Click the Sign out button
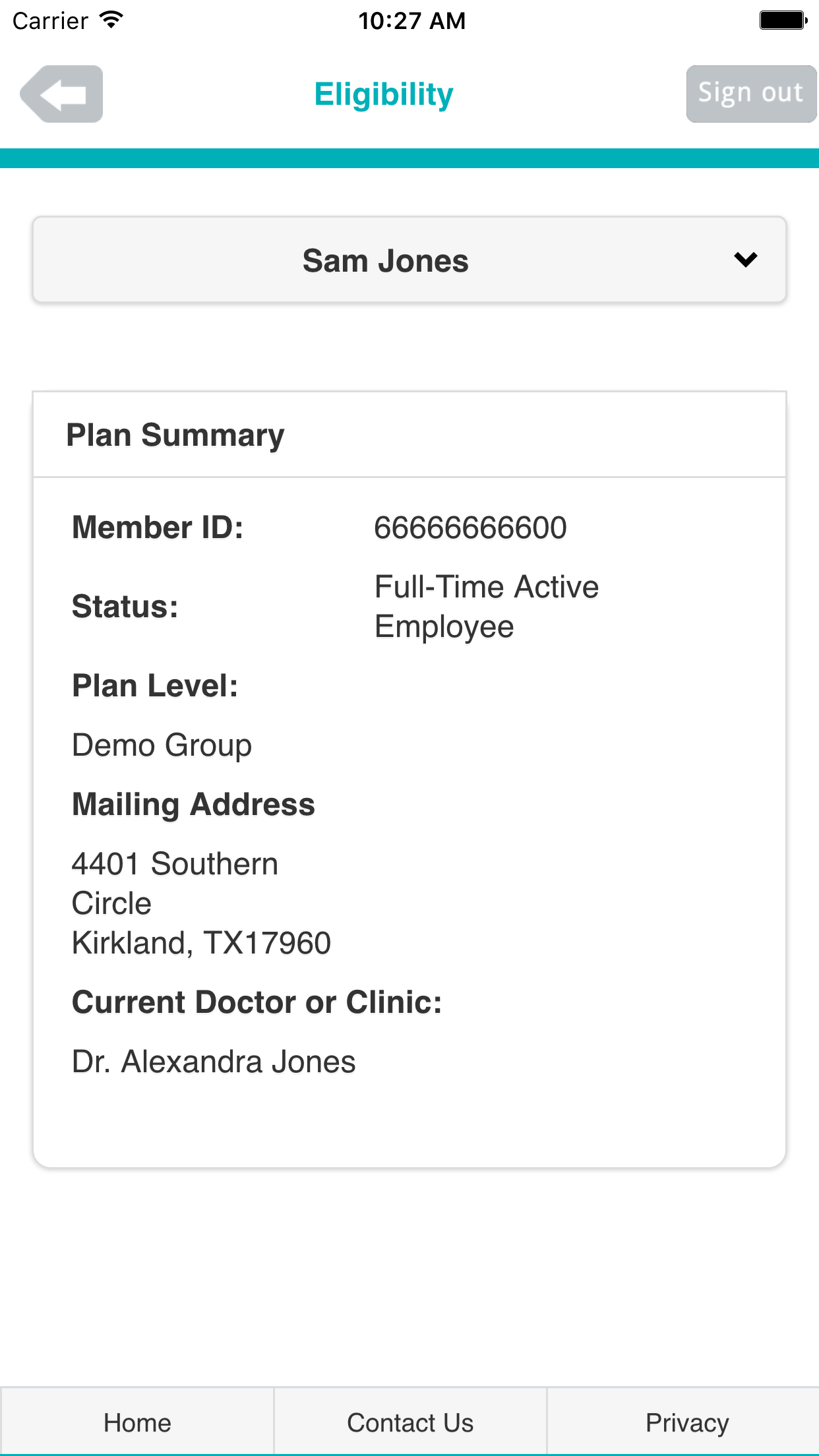 coord(750,94)
